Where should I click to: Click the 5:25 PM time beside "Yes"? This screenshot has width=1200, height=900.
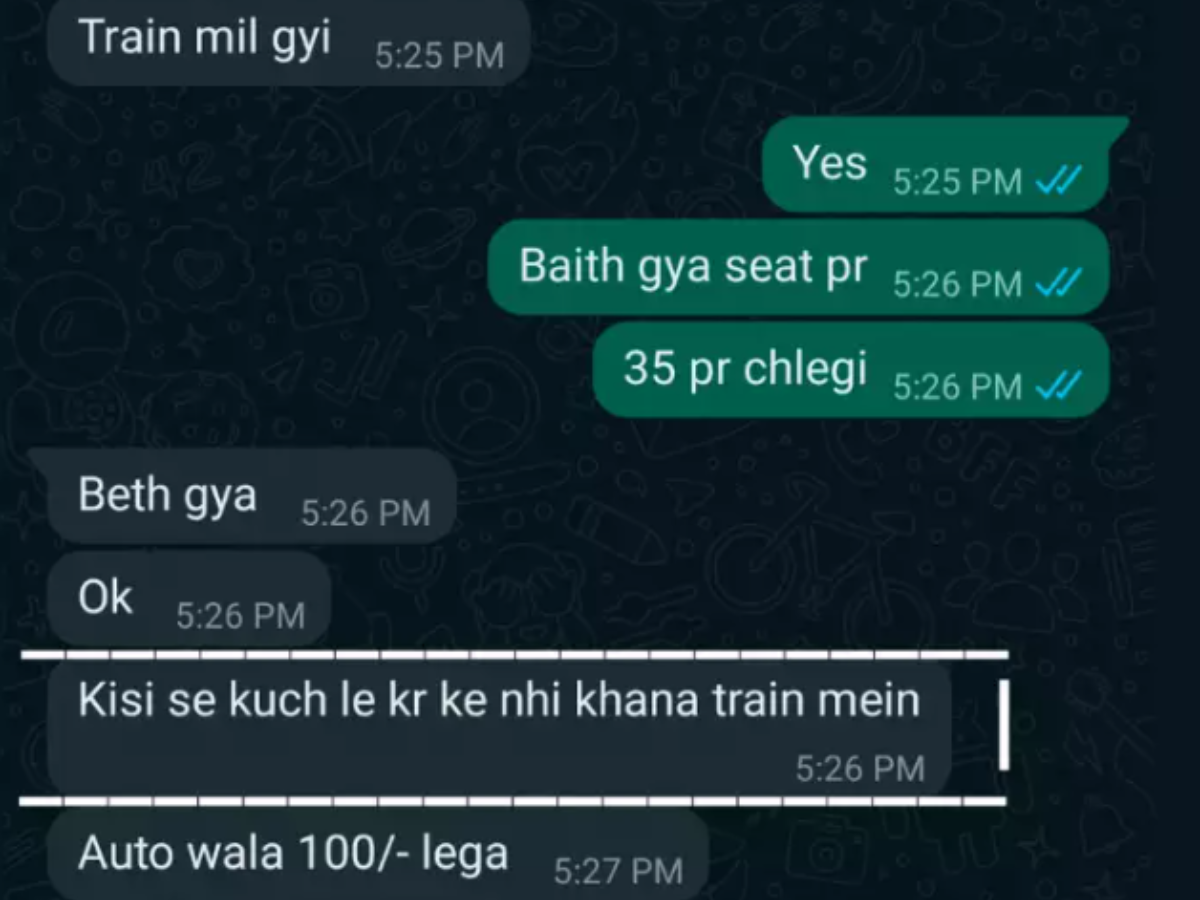tap(957, 182)
